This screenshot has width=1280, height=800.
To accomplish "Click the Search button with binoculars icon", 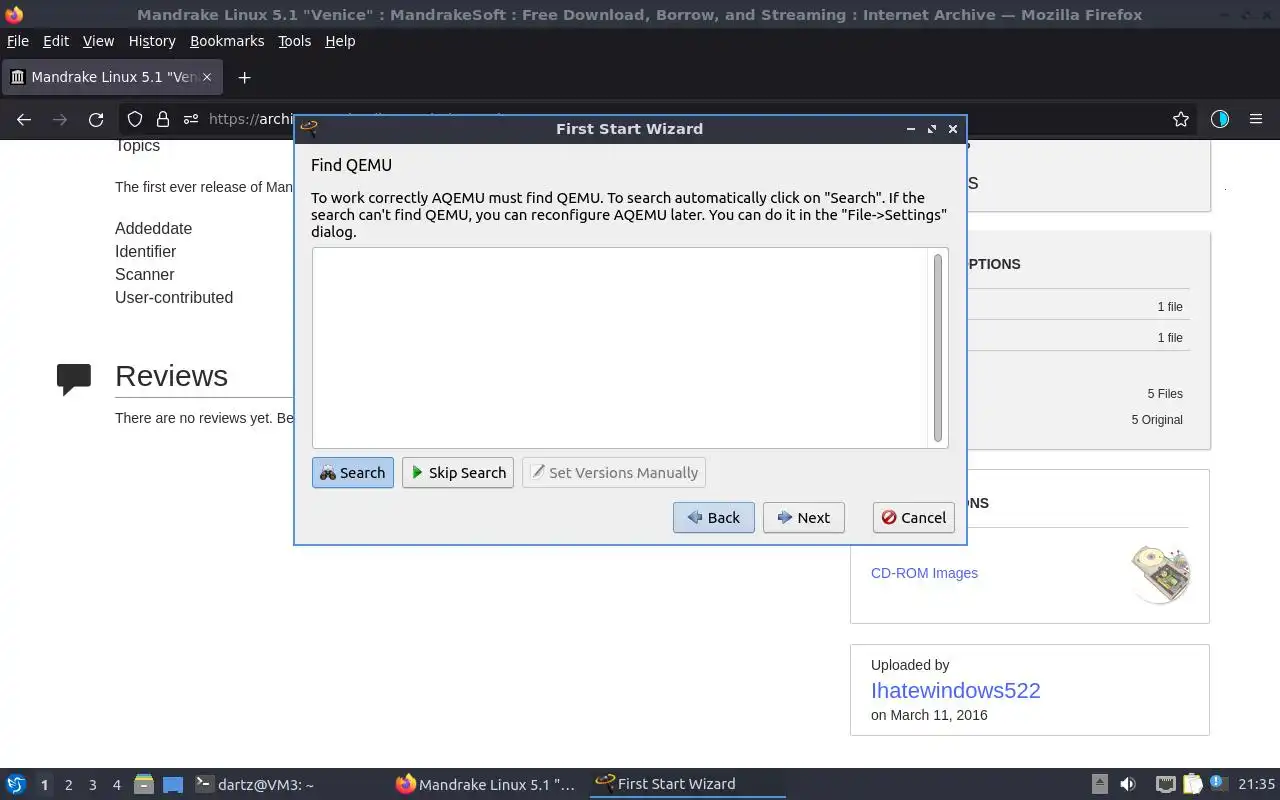I will [x=353, y=473].
